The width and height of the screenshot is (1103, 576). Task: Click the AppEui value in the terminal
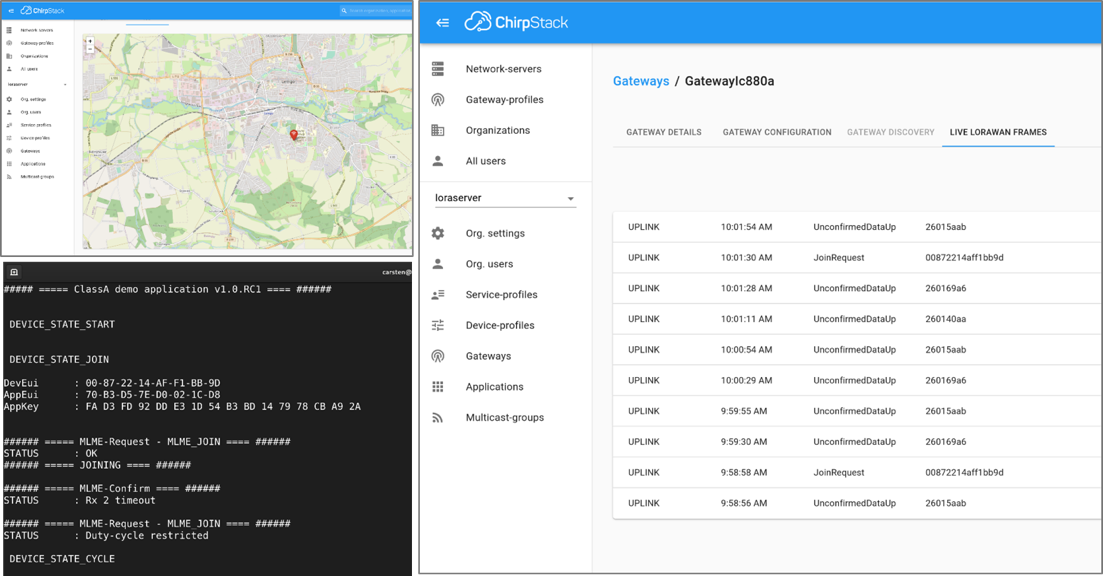[x=153, y=395]
